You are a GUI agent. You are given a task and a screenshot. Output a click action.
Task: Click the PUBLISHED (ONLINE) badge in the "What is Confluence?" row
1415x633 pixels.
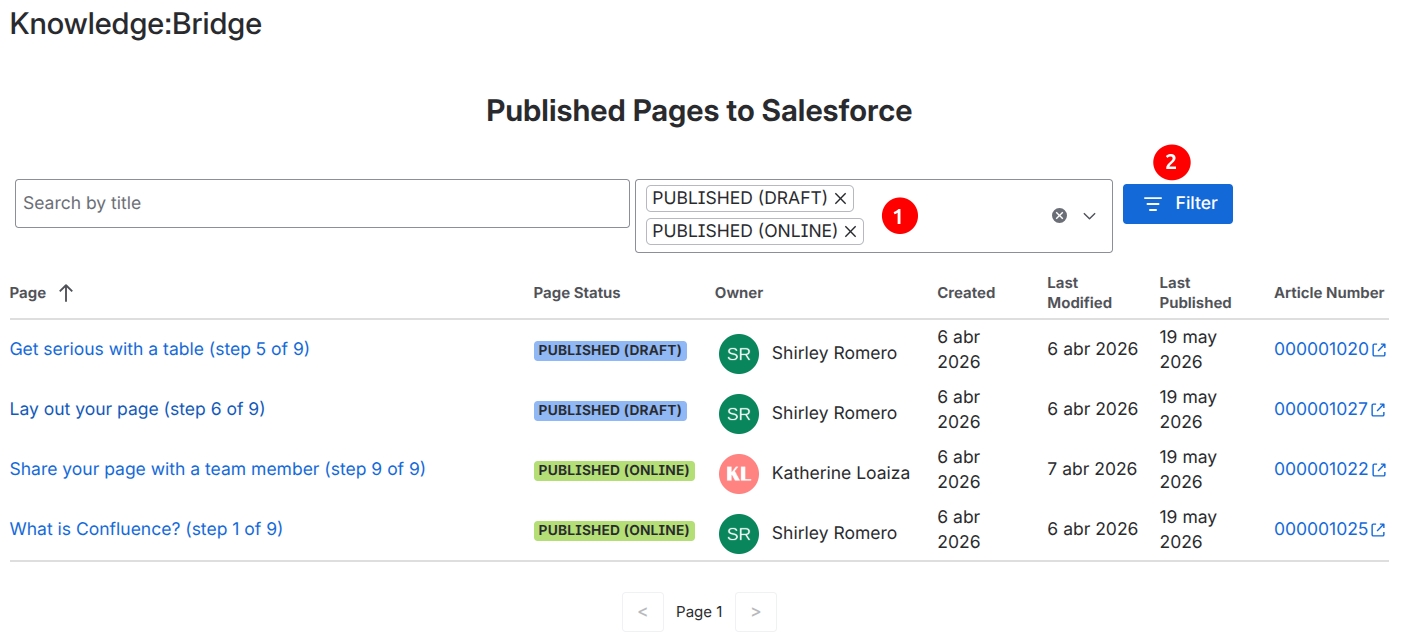[x=614, y=531]
